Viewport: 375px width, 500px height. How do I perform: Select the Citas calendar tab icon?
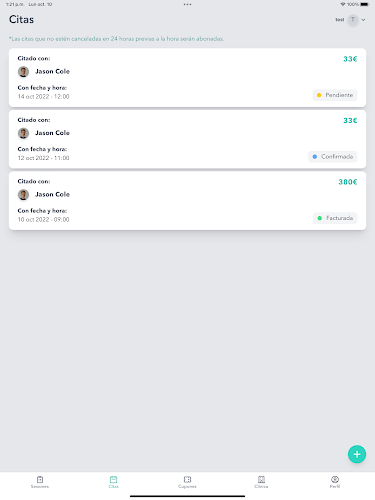pyautogui.click(x=113, y=480)
